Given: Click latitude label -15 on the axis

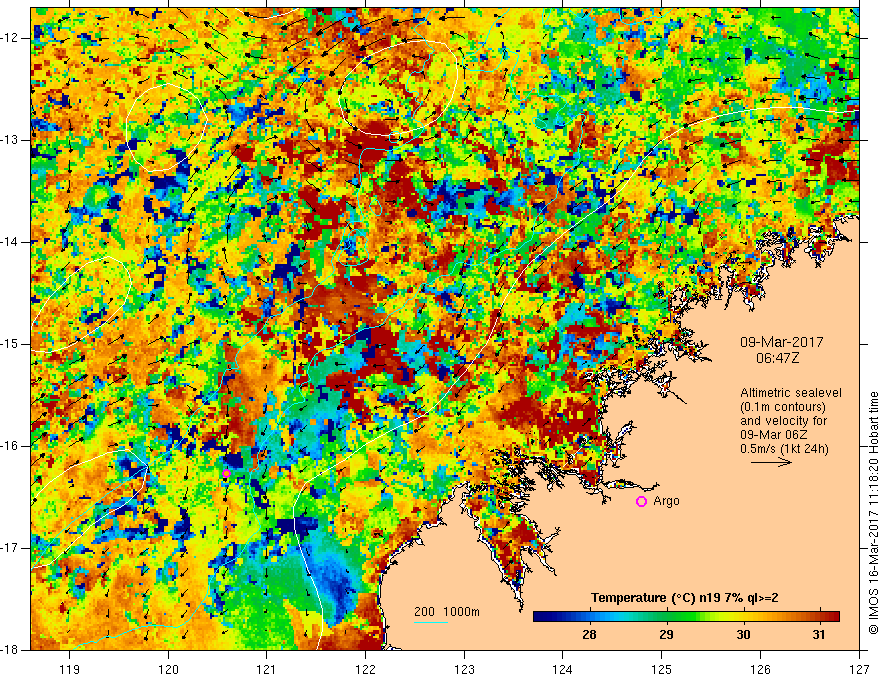Looking at the screenshot, I should click(10, 344).
